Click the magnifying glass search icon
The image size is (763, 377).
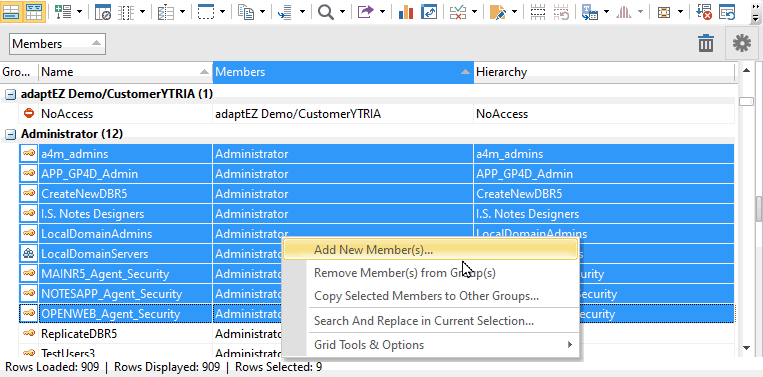[x=326, y=12]
